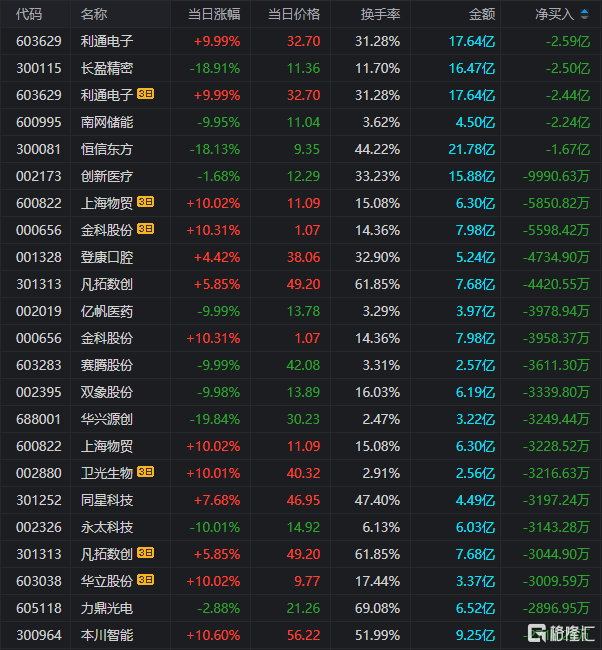This screenshot has height=650, width=602.
Task: Click the +7.68% change value
Action: click(x=217, y=500)
